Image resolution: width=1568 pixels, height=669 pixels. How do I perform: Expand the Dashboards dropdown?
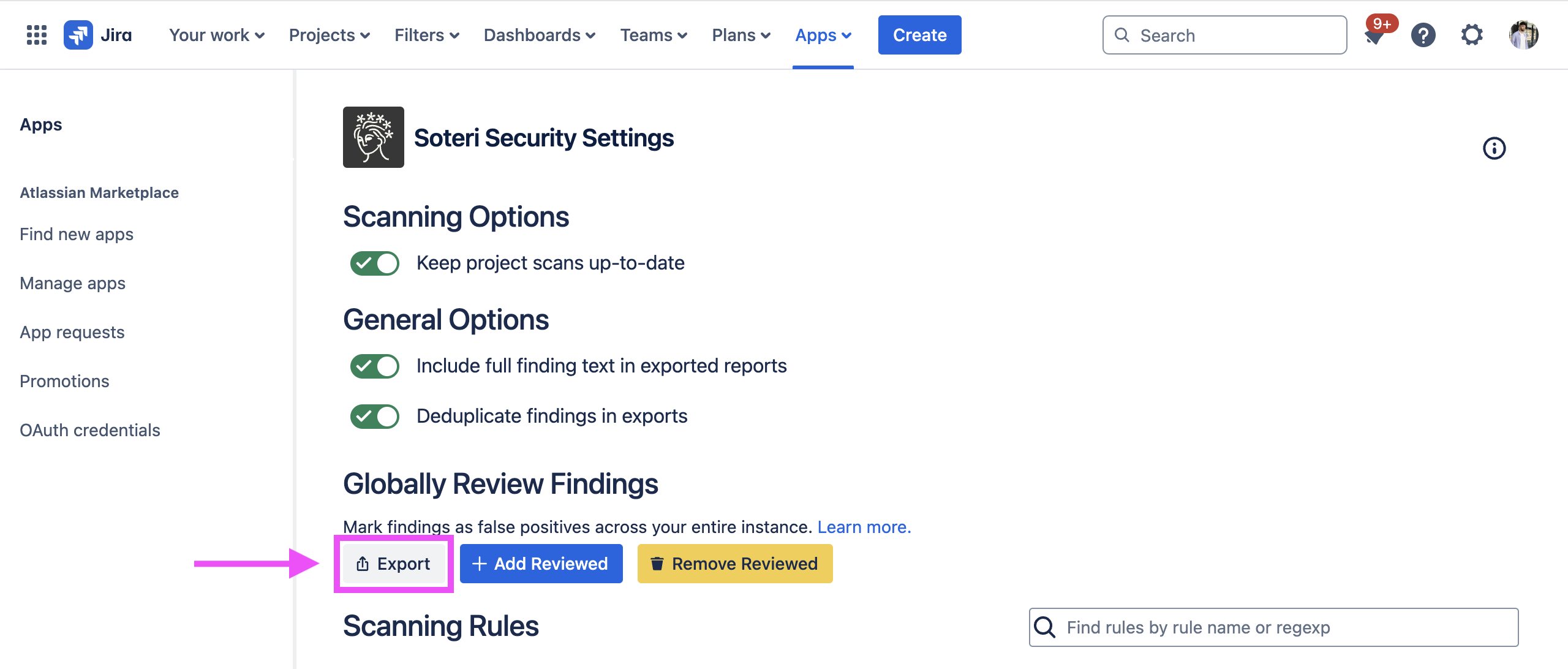pos(540,35)
